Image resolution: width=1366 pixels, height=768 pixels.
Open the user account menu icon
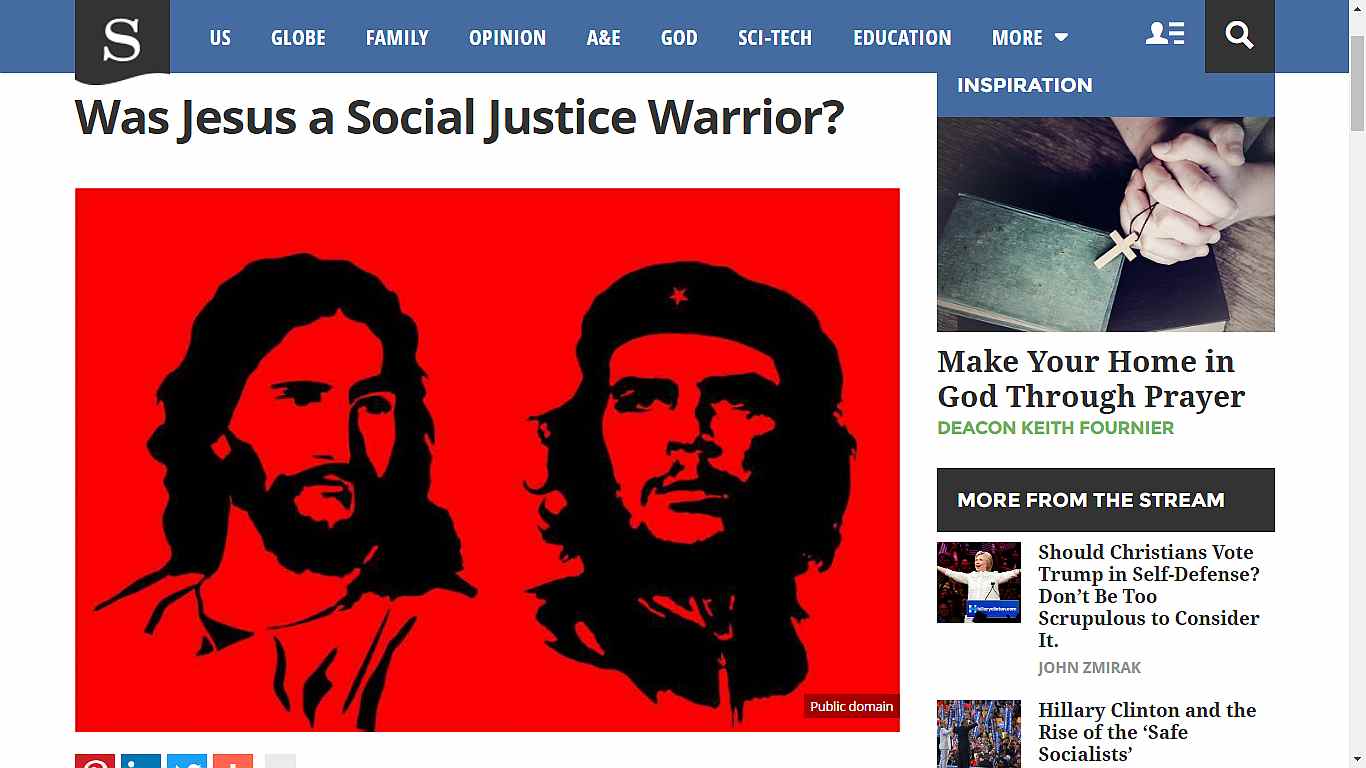point(1165,34)
